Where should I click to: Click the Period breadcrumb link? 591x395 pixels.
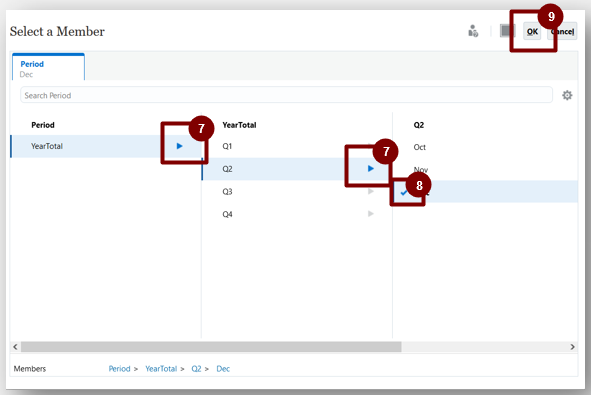[119, 369]
